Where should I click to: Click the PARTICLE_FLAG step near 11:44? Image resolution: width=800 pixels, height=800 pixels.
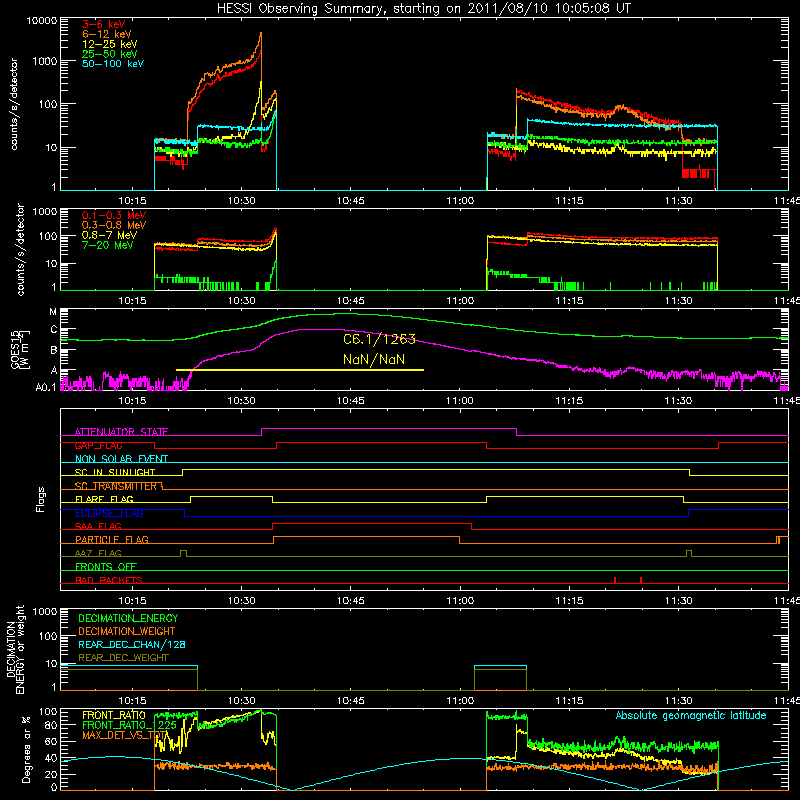click(x=779, y=540)
